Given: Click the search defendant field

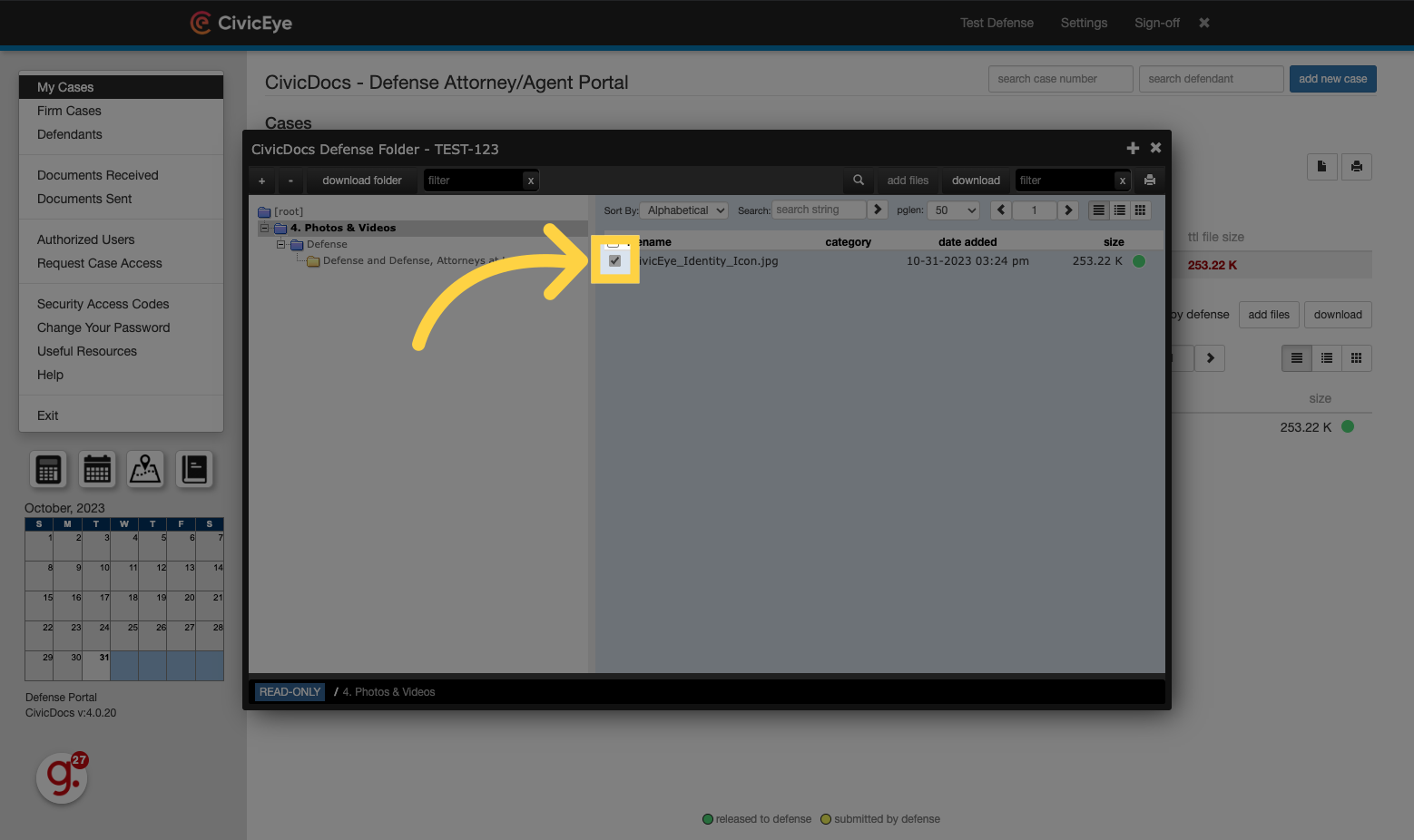Looking at the screenshot, I should pyautogui.click(x=1211, y=79).
